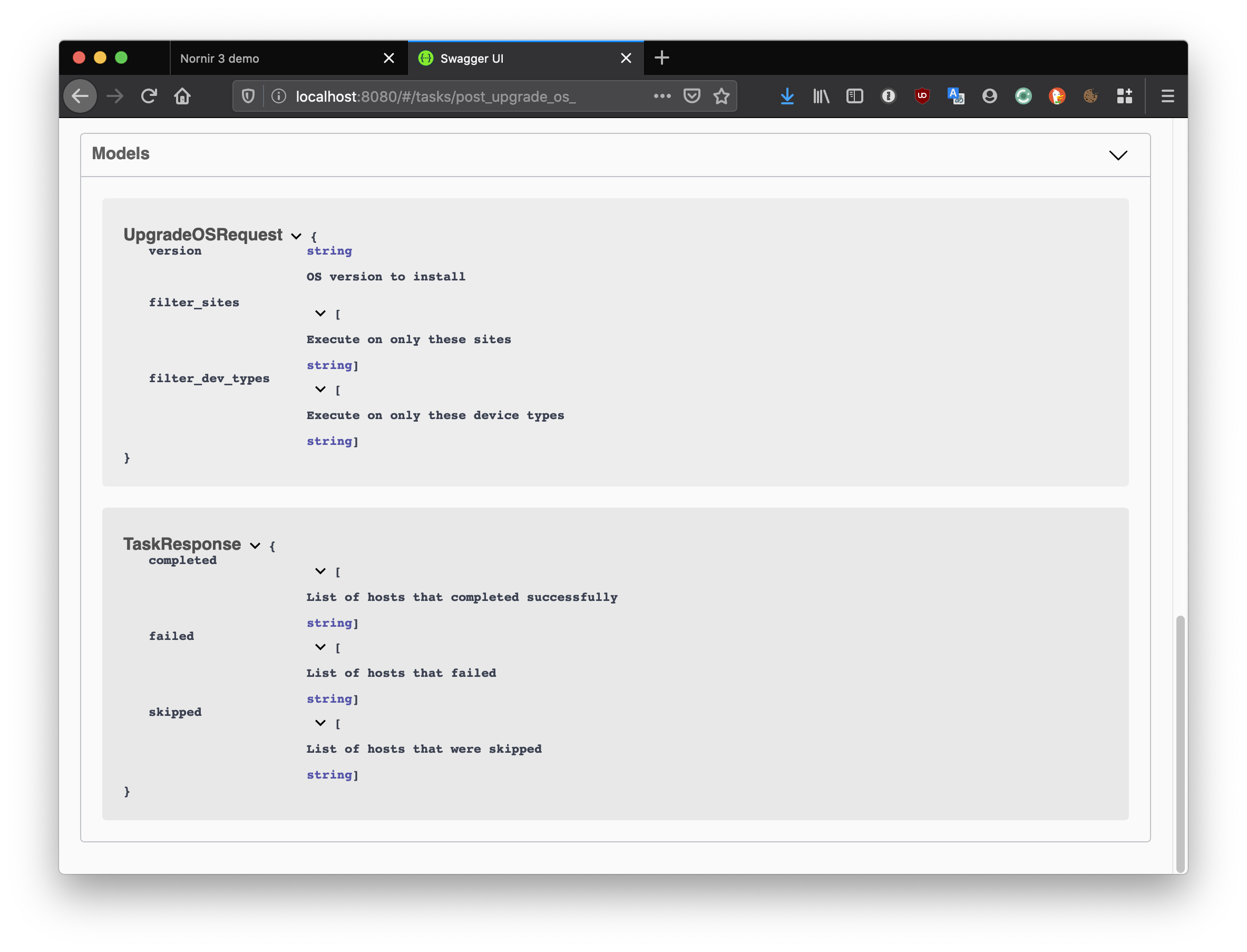Viewport: 1247px width, 952px height.
Task: Collapse the filter_sites array
Action: [320, 313]
